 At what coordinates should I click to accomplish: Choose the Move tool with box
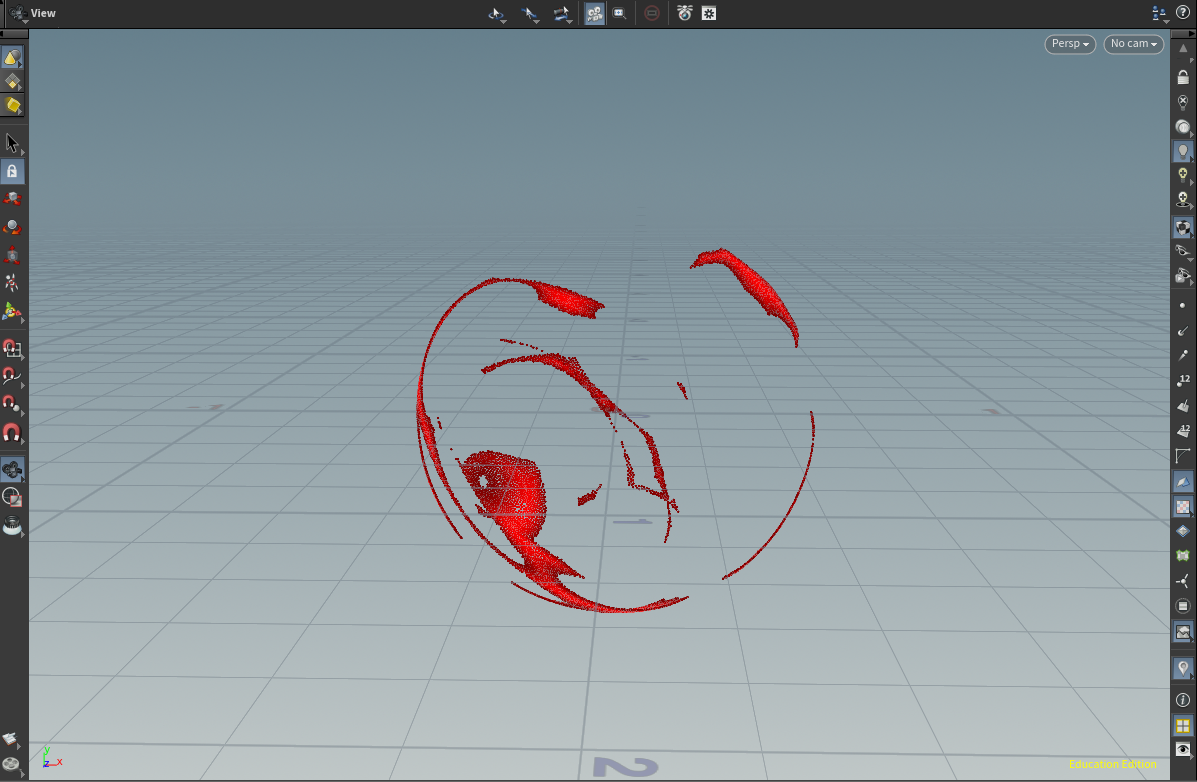(x=12, y=199)
